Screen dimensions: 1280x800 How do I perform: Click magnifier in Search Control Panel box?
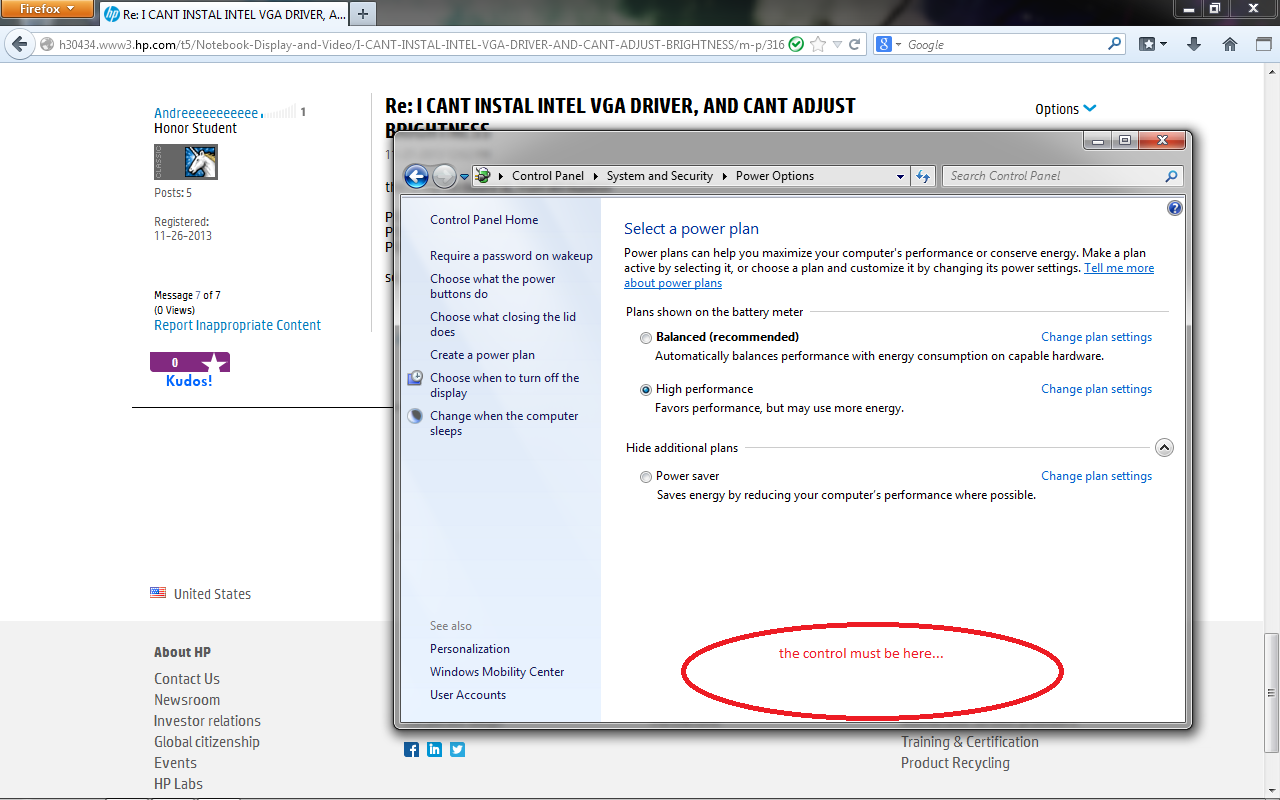pyautogui.click(x=1172, y=176)
